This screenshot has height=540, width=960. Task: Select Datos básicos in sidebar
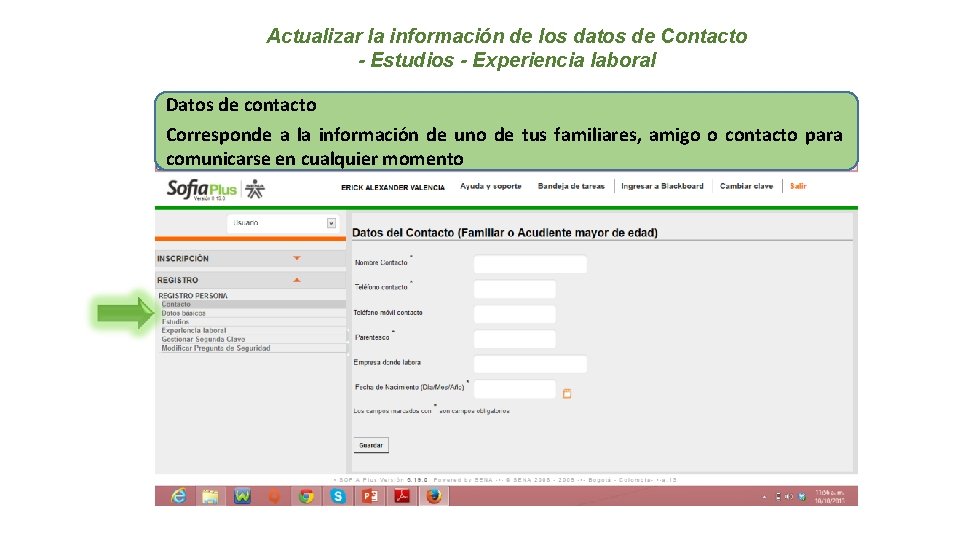(183, 313)
